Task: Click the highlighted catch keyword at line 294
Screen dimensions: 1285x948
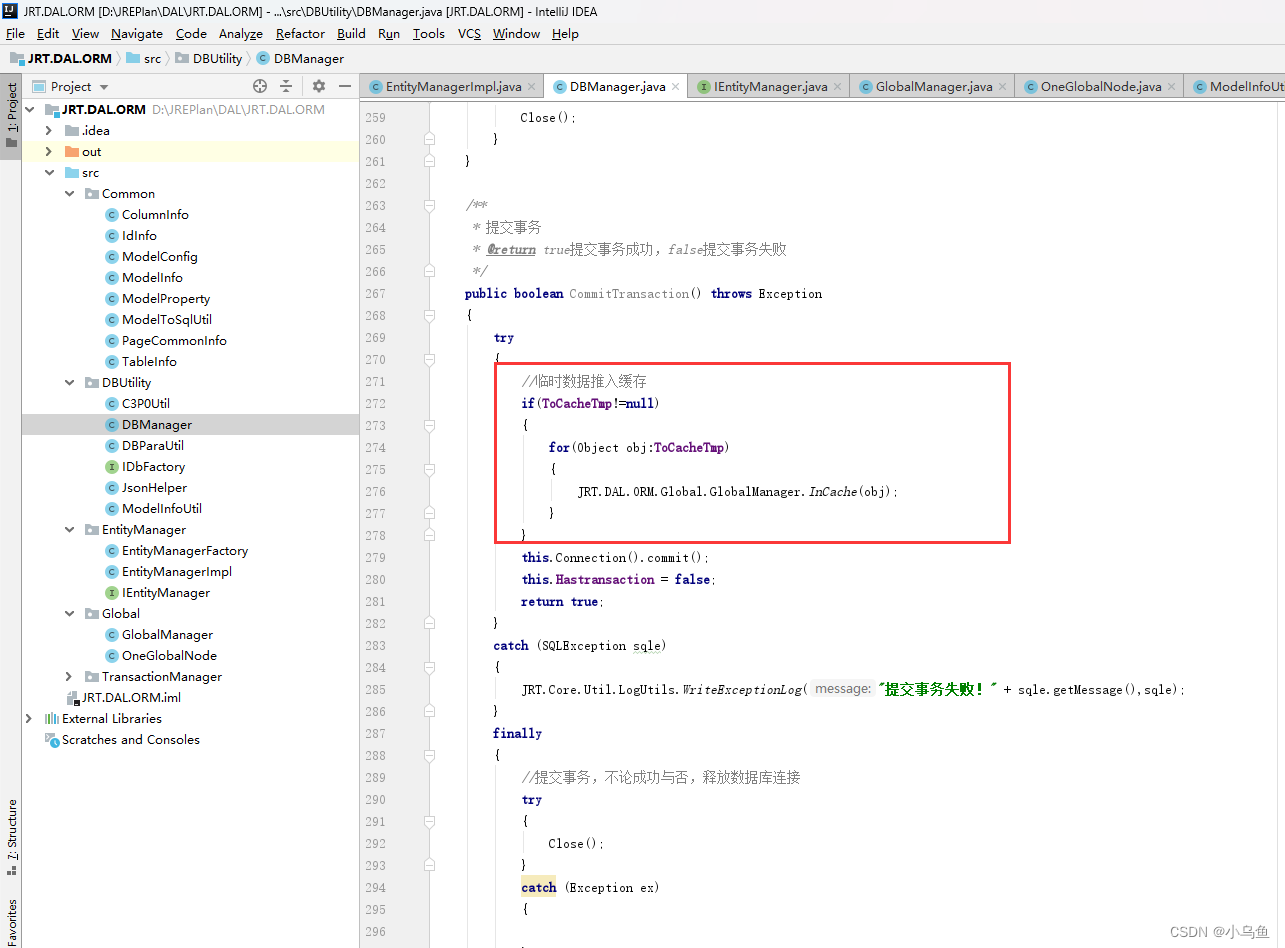Action: [x=539, y=887]
